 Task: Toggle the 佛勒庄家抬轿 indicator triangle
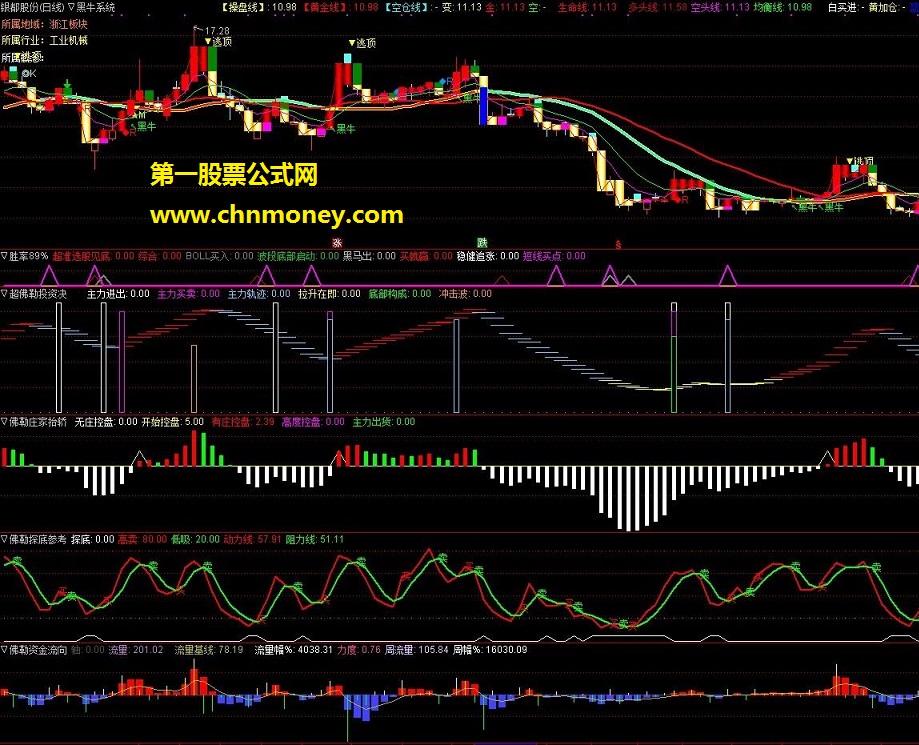coord(4,422)
